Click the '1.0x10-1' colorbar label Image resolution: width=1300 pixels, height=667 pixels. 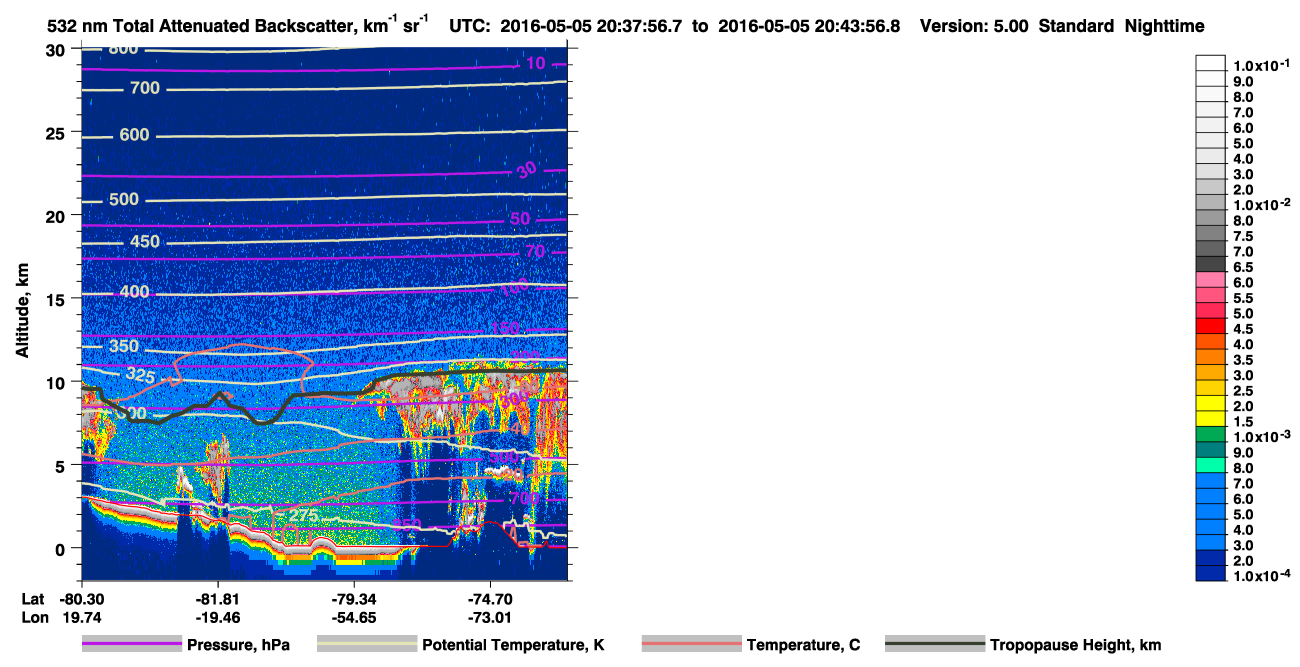pyautogui.click(x=1261, y=64)
